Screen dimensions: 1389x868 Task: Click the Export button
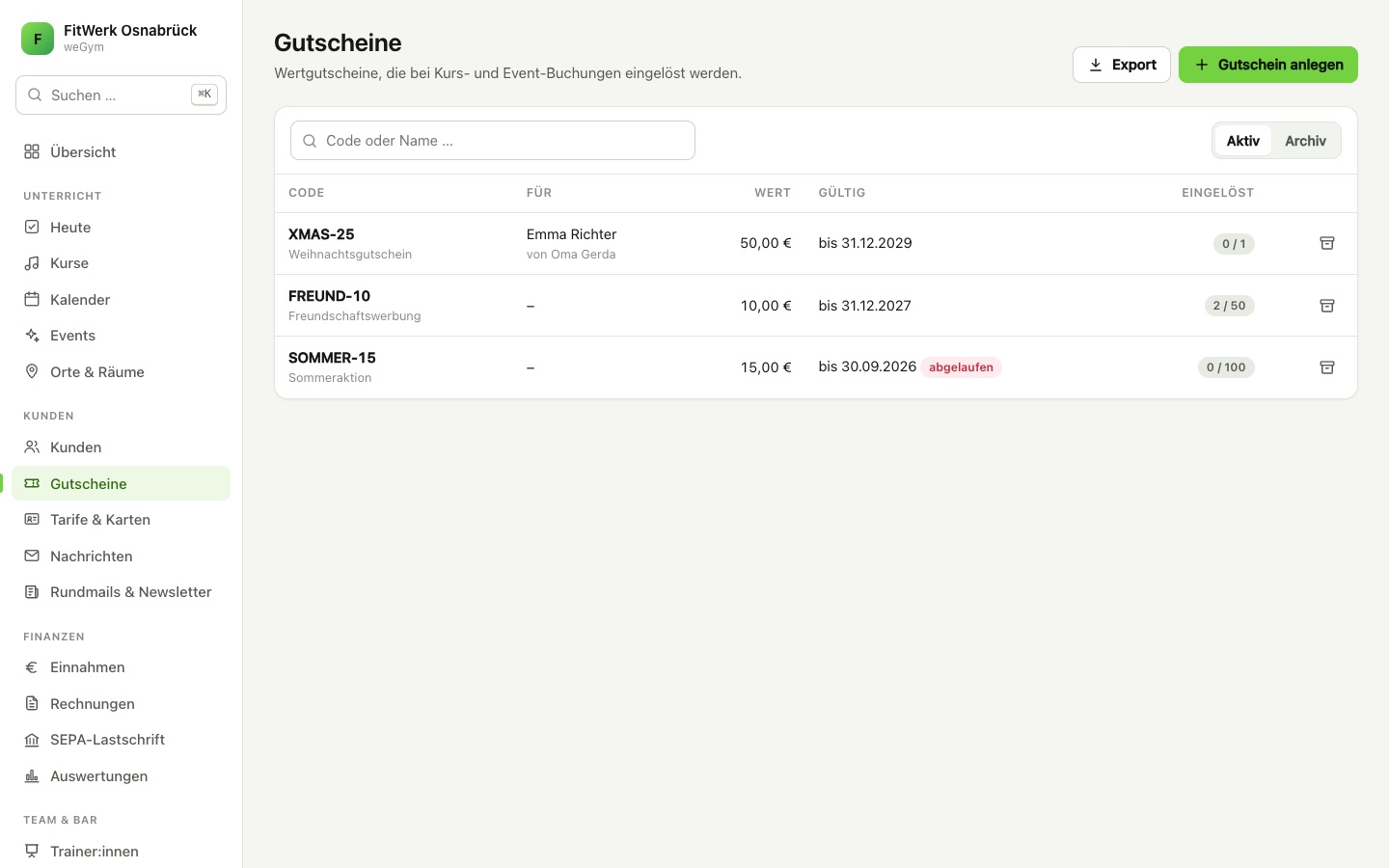[1122, 65]
